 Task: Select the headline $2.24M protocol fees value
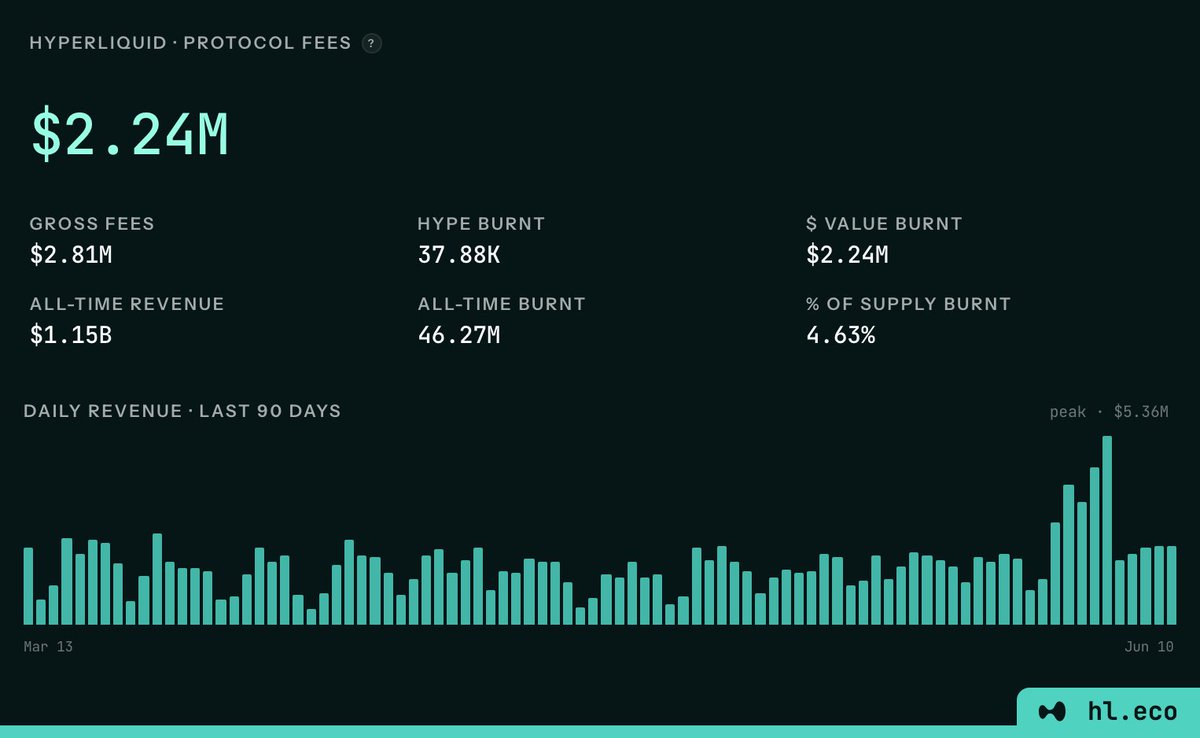coord(130,134)
